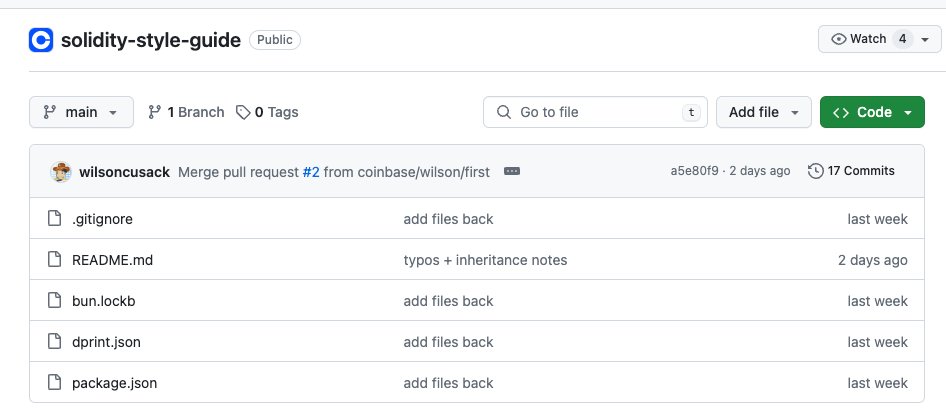The height and width of the screenshot is (418, 946).
Task: Click the README.md file icon
Action: tap(54, 260)
